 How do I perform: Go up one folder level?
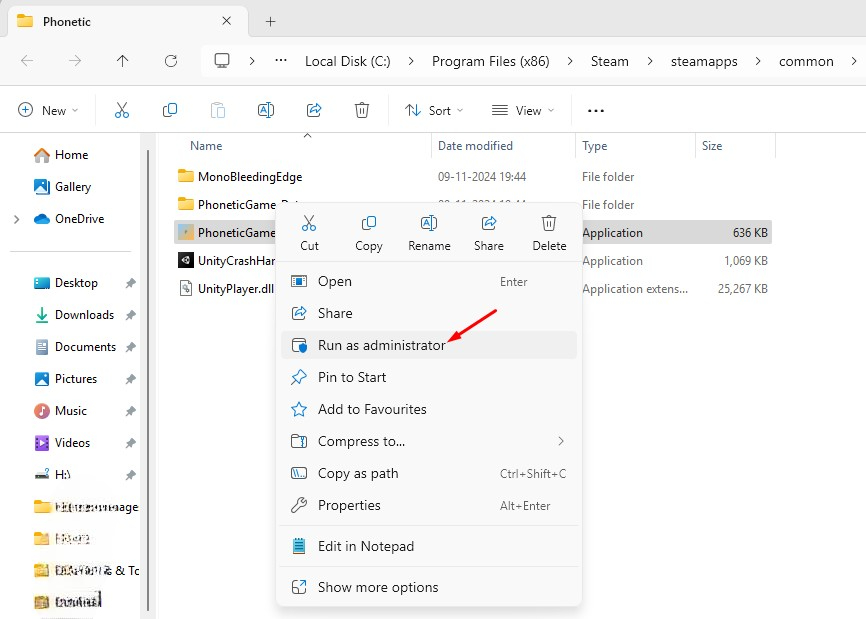[x=123, y=61]
